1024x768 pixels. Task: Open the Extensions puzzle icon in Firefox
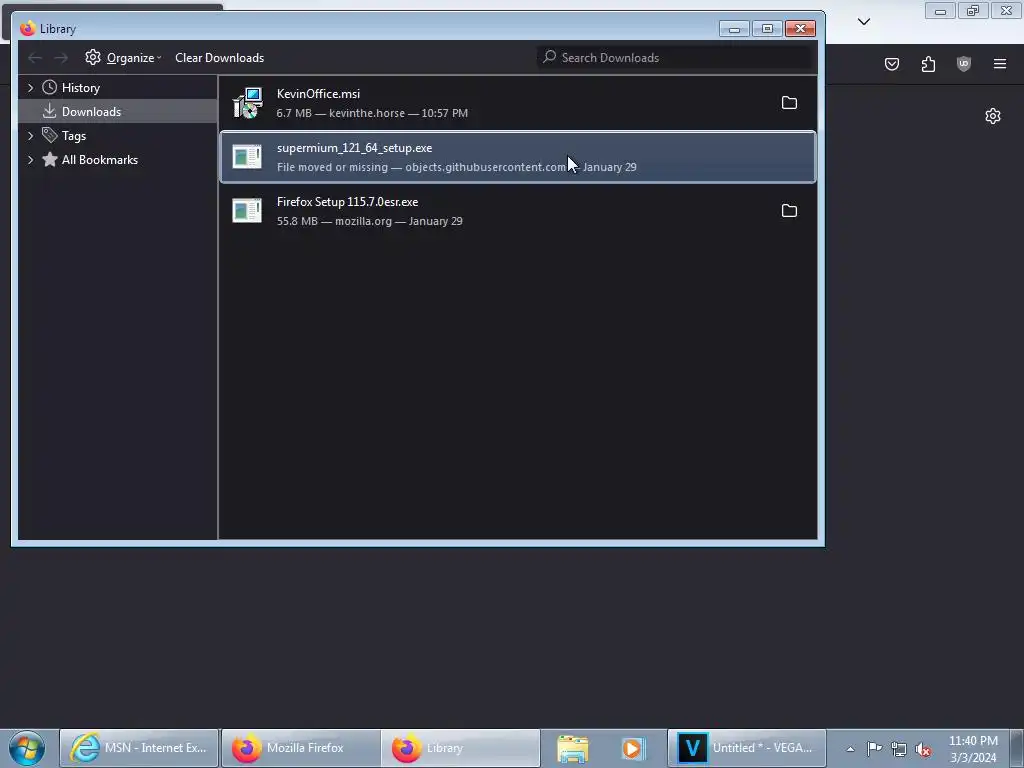coord(928,64)
